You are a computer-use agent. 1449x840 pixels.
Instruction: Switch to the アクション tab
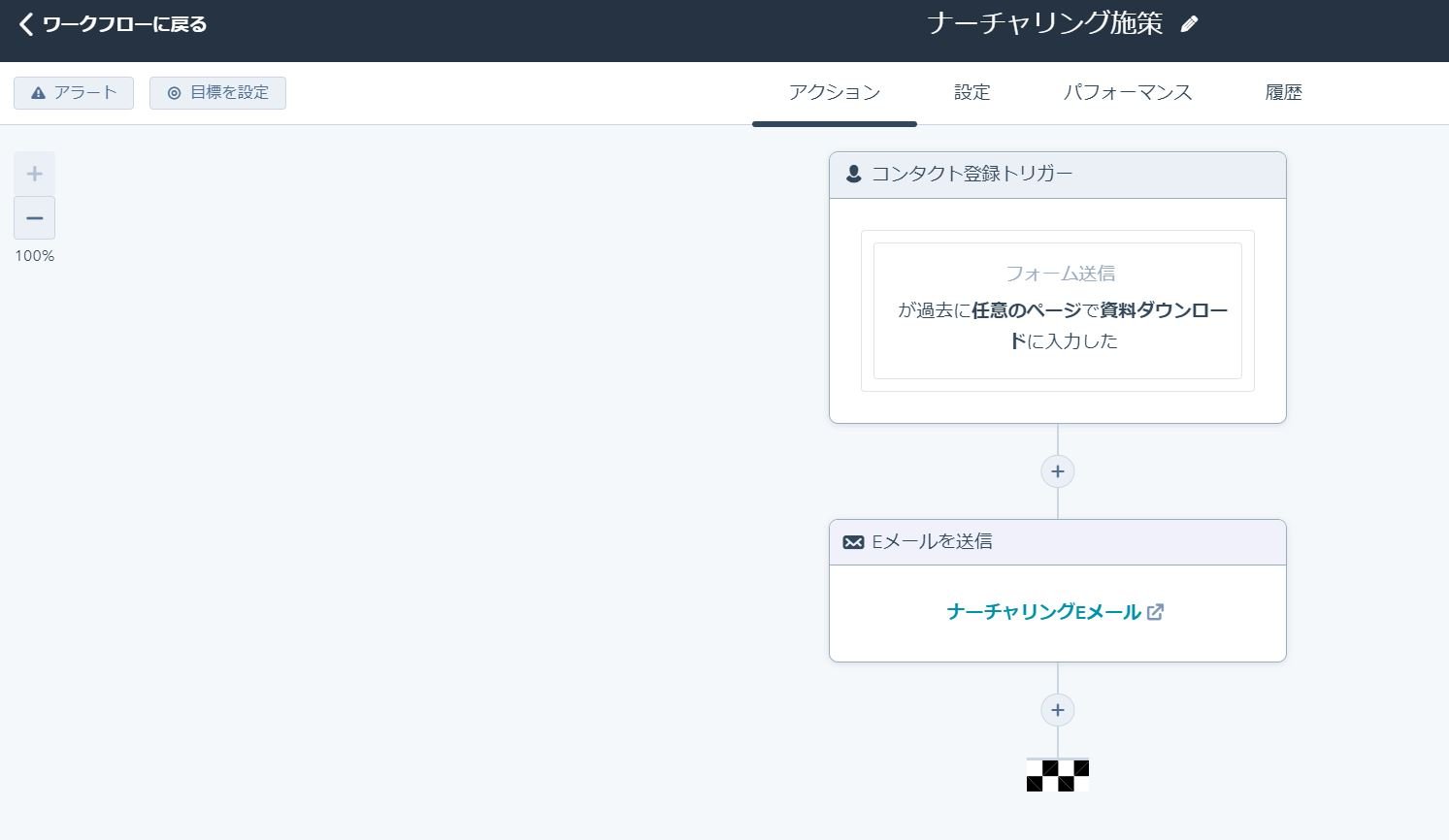coord(834,93)
